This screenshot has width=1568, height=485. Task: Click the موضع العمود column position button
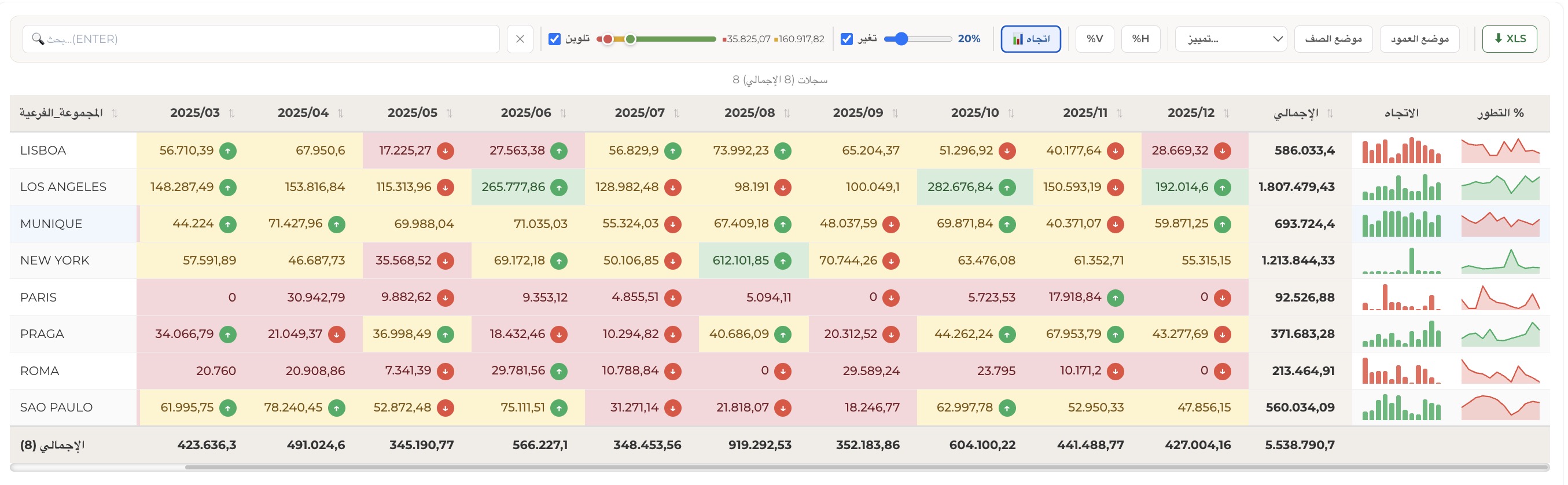[x=1419, y=39]
